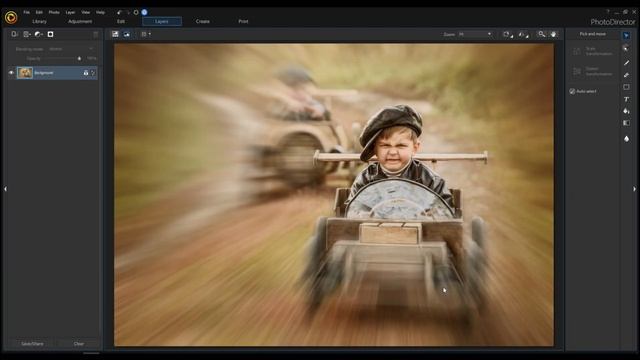Screen dimensions: 640x360
Task: Open the Layer menu
Action: tap(70, 12)
